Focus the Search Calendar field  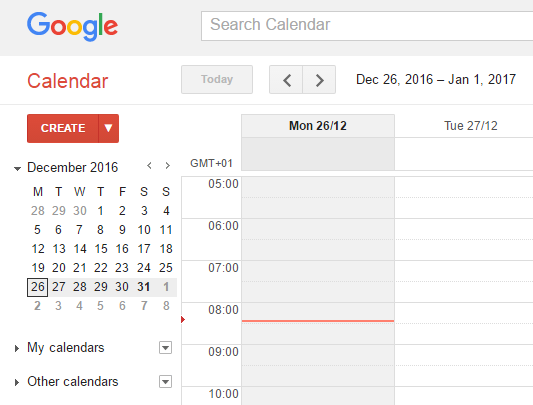367,26
